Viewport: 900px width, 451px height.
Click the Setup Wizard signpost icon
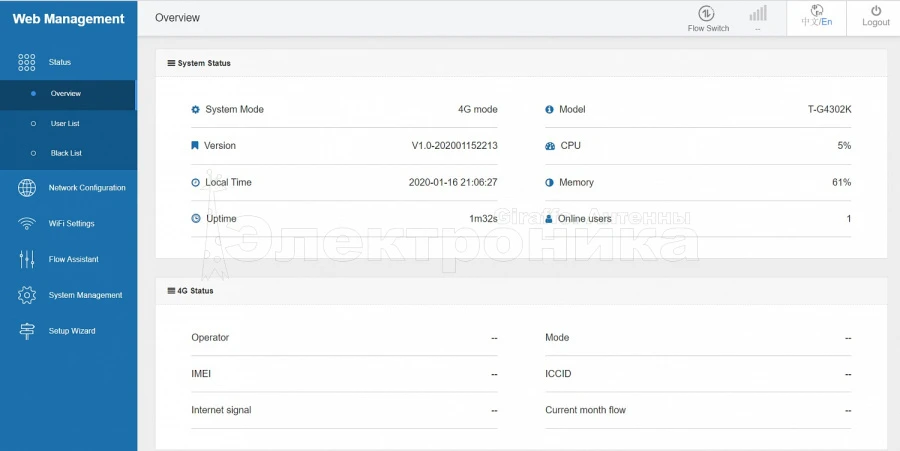point(27,331)
